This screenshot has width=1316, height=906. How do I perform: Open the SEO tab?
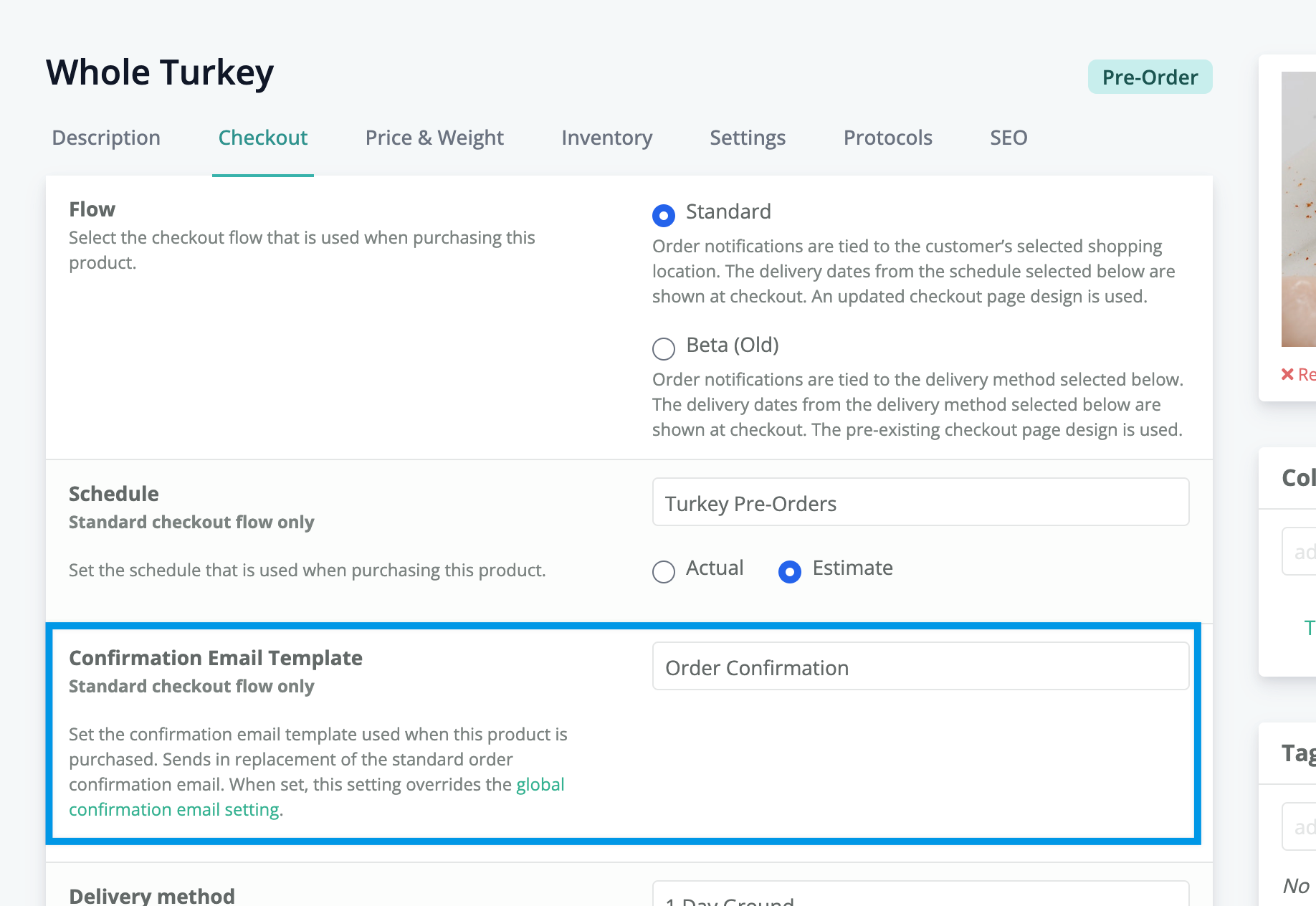(x=1009, y=138)
